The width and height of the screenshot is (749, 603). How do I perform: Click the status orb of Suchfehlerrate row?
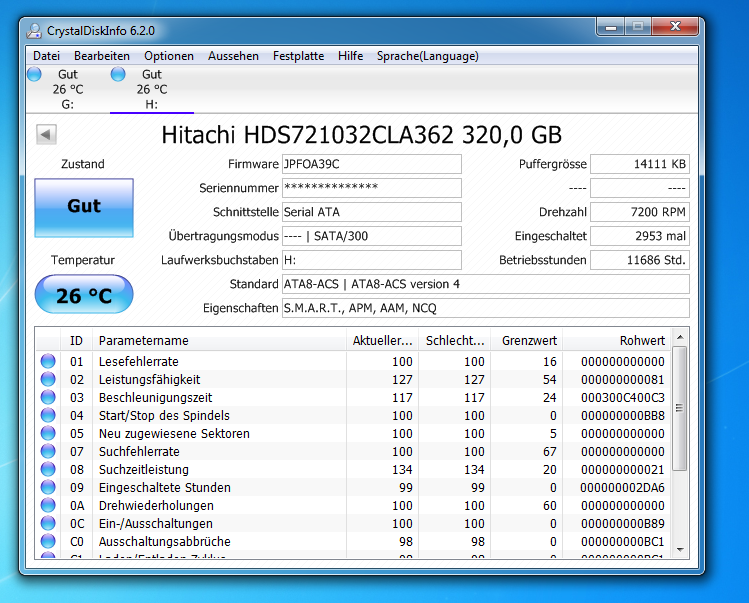48,451
